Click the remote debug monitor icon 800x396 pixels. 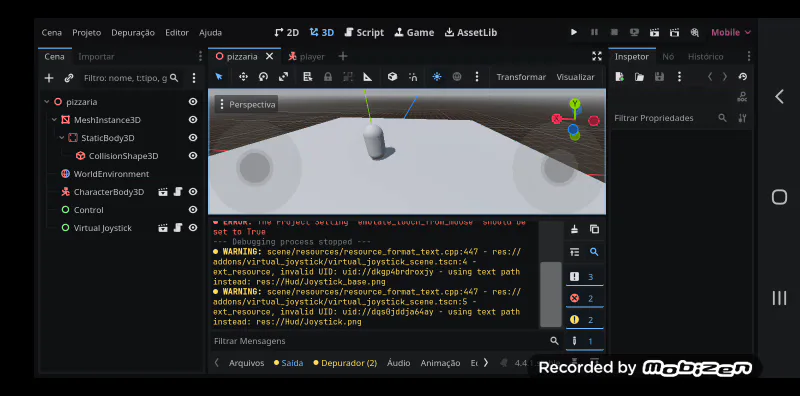click(634, 32)
